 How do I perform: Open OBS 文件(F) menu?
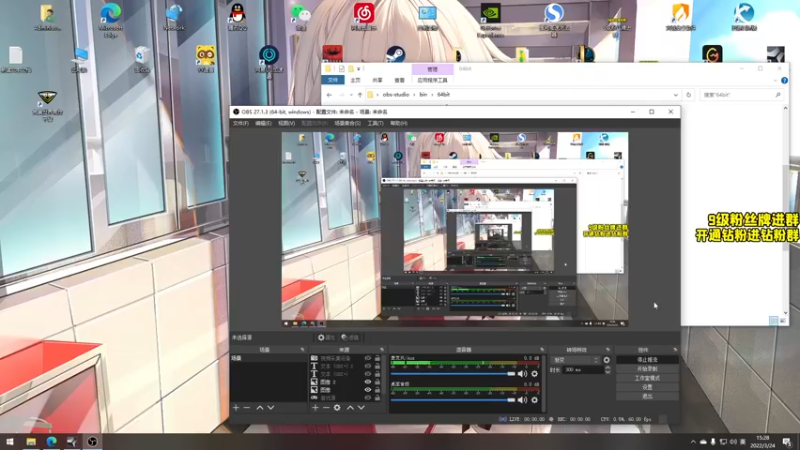(x=241, y=123)
